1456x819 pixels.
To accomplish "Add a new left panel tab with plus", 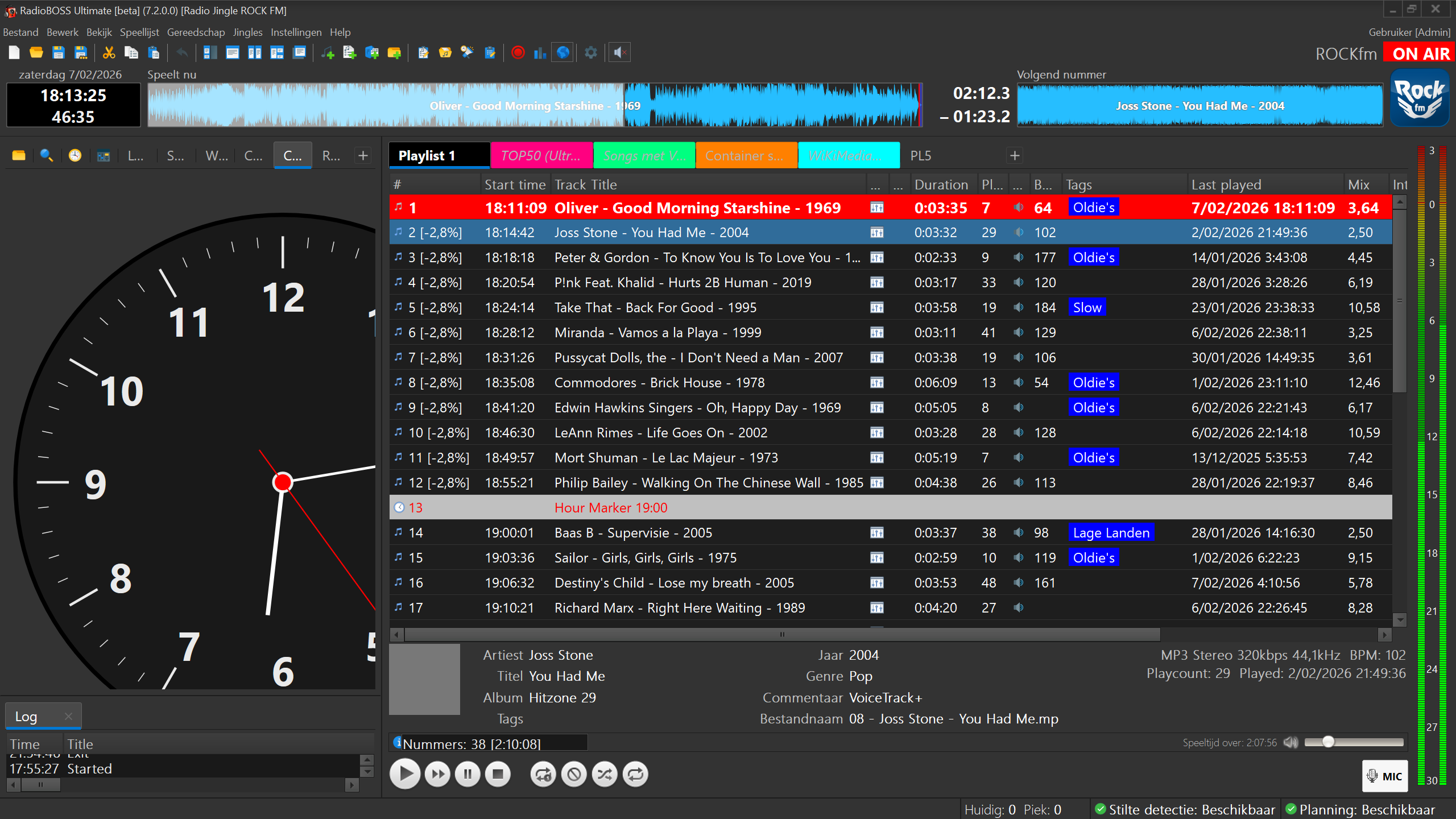I will click(x=363, y=155).
